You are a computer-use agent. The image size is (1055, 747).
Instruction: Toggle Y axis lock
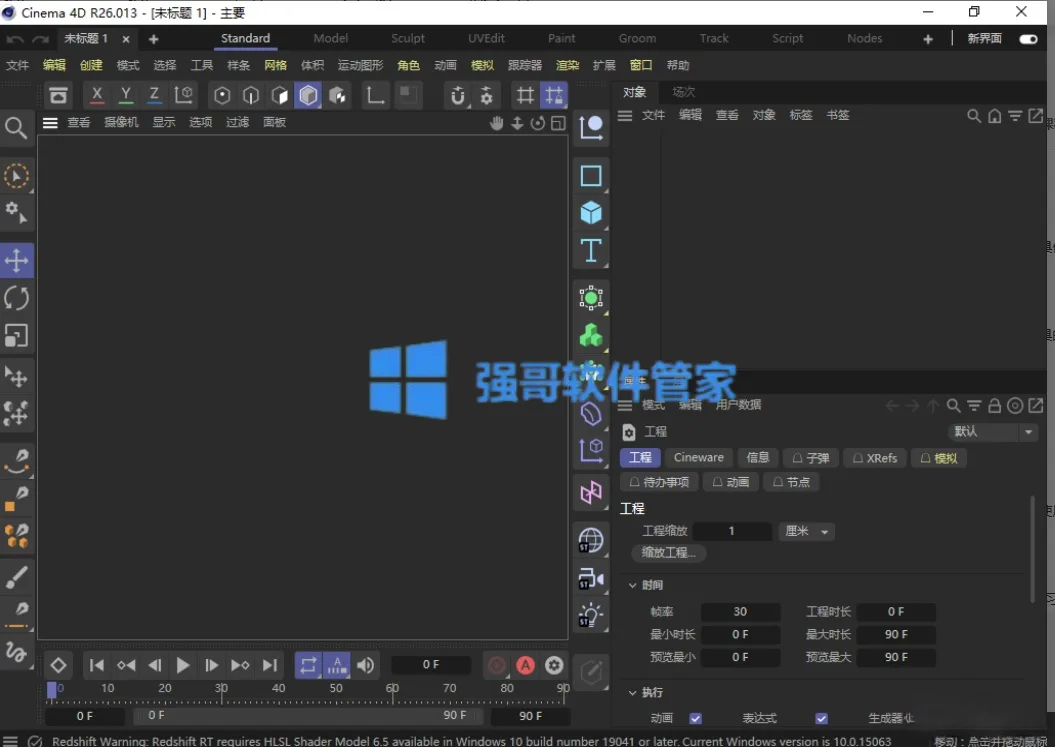(126, 95)
